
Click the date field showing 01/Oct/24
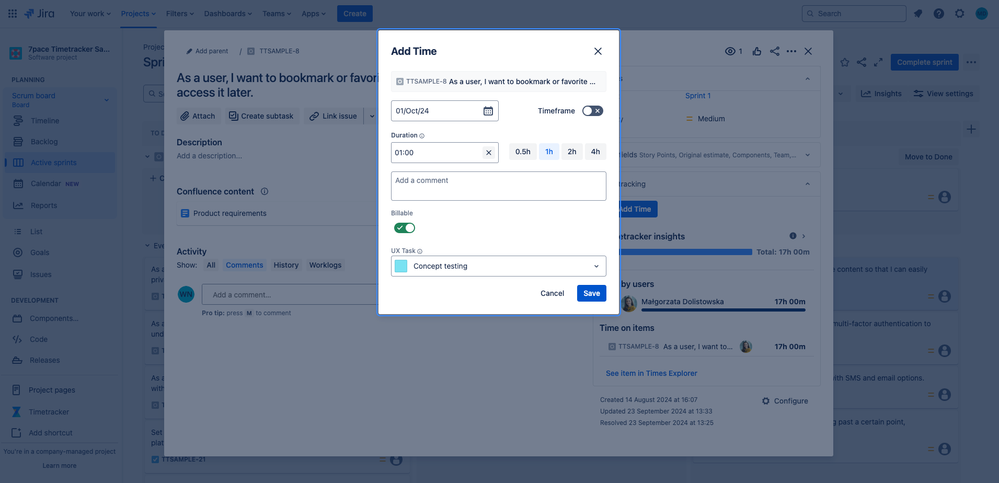pyautogui.click(x=445, y=111)
